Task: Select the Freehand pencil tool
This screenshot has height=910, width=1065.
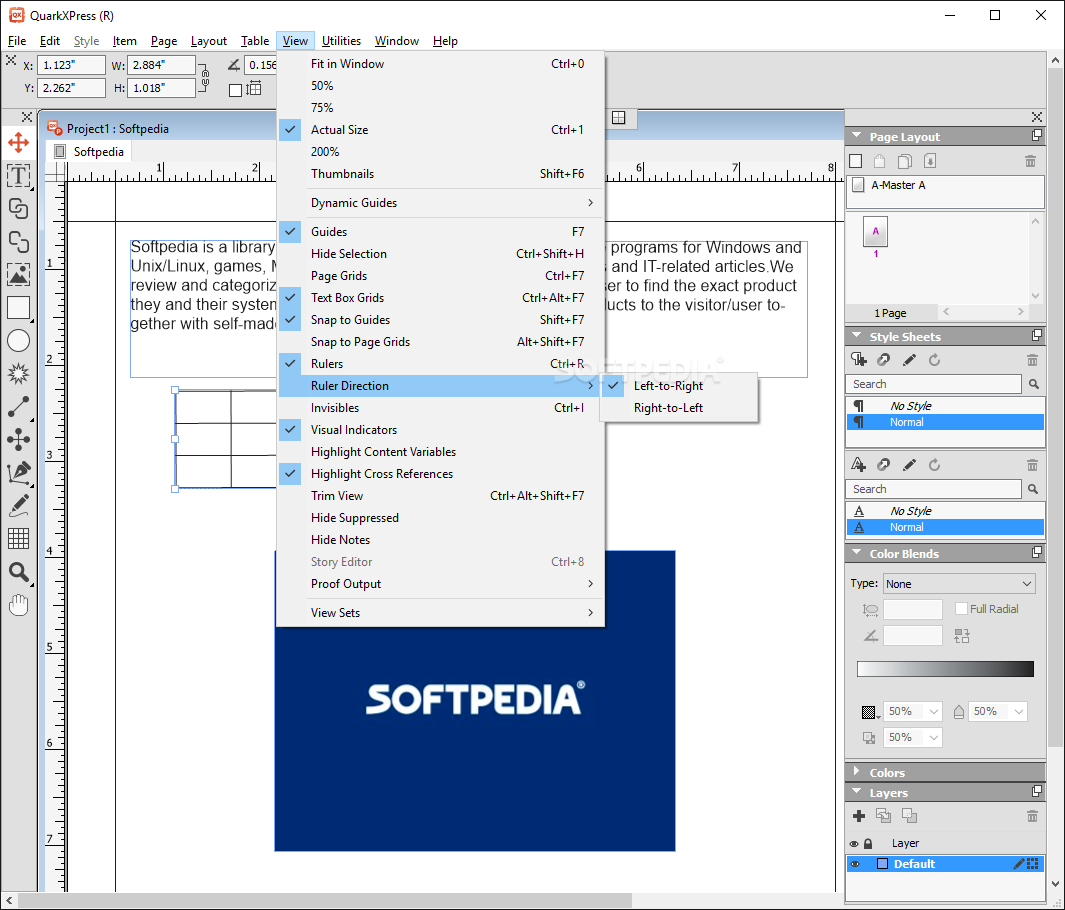Action: coord(18,505)
